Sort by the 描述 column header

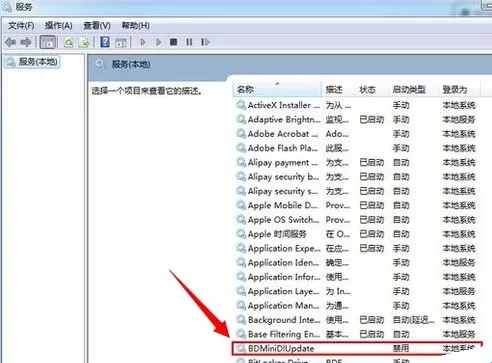[x=339, y=89]
